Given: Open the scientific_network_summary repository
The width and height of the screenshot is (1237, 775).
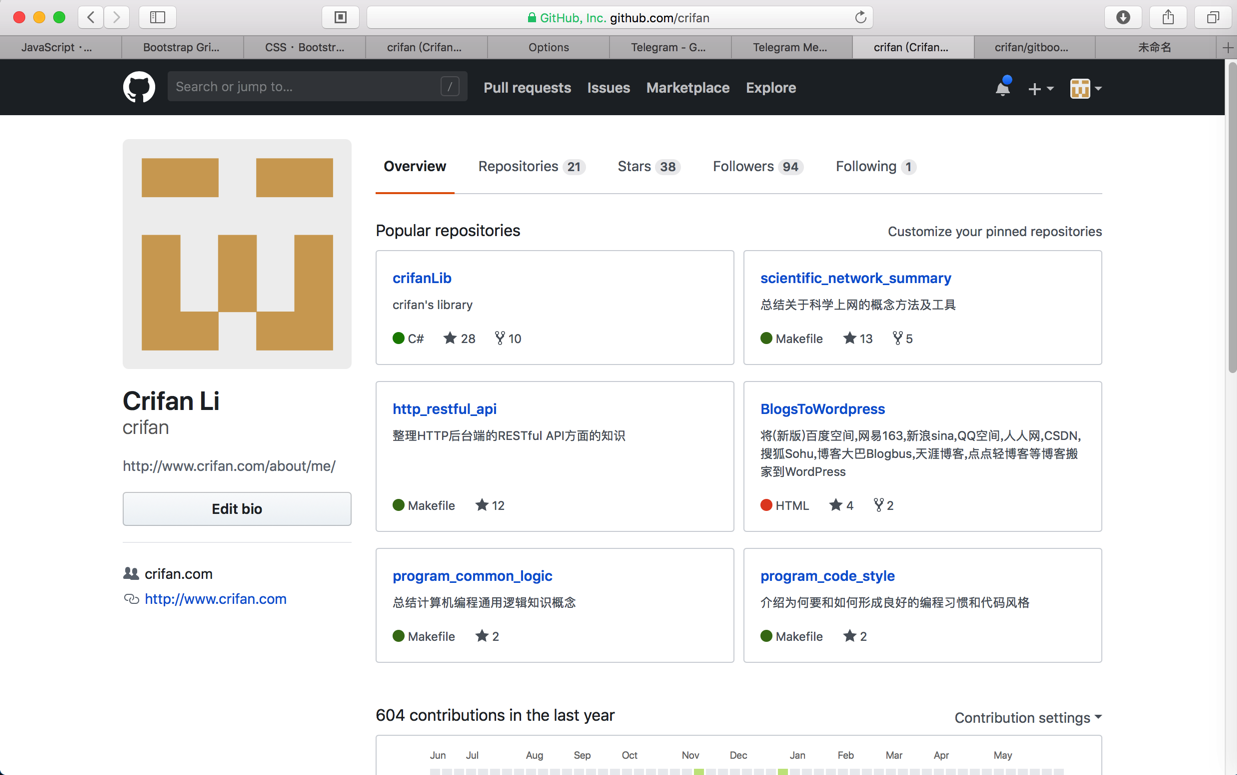Looking at the screenshot, I should click(856, 278).
